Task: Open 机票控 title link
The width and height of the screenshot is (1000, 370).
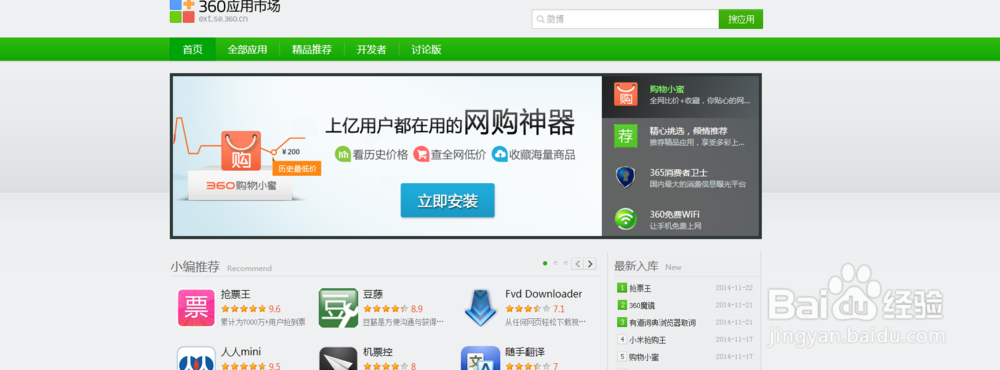Action: [x=378, y=352]
